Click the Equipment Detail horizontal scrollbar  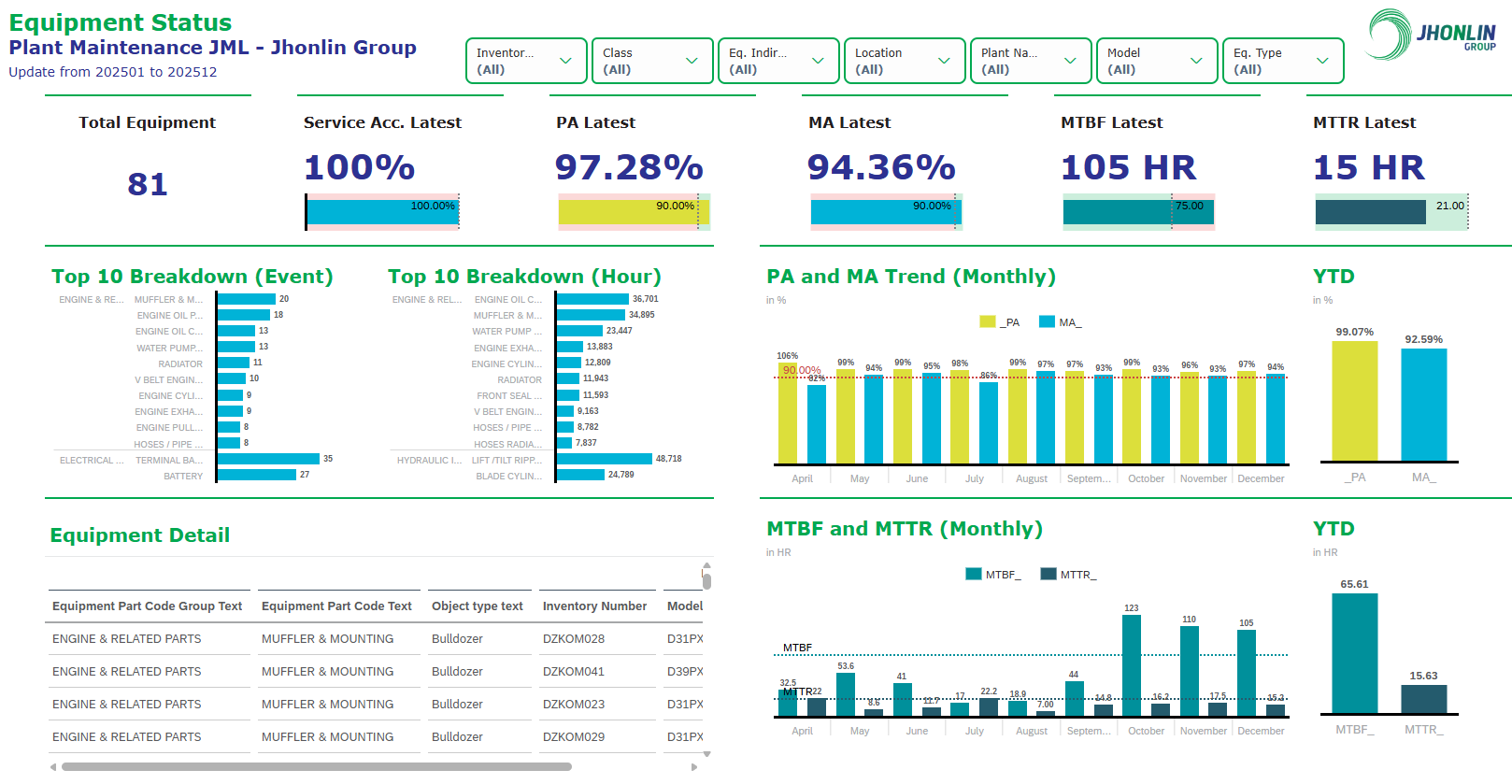pos(317,766)
